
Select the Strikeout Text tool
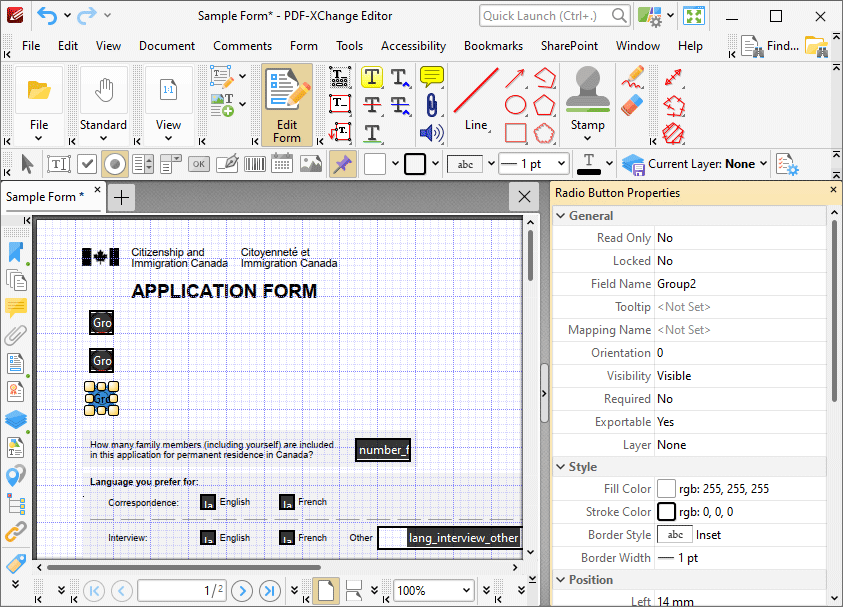pyautogui.click(x=372, y=105)
